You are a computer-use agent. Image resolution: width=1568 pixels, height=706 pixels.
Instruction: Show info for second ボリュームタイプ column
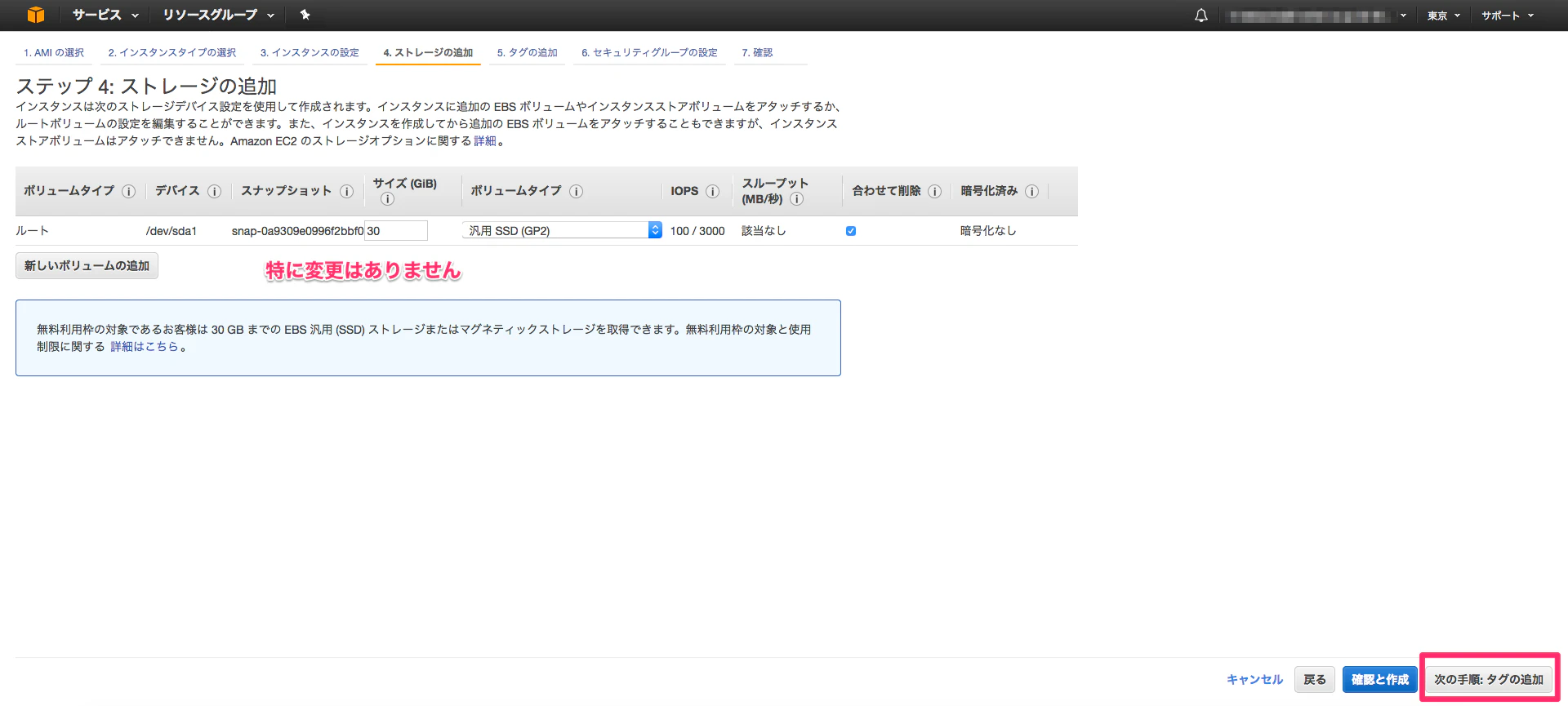(576, 191)
